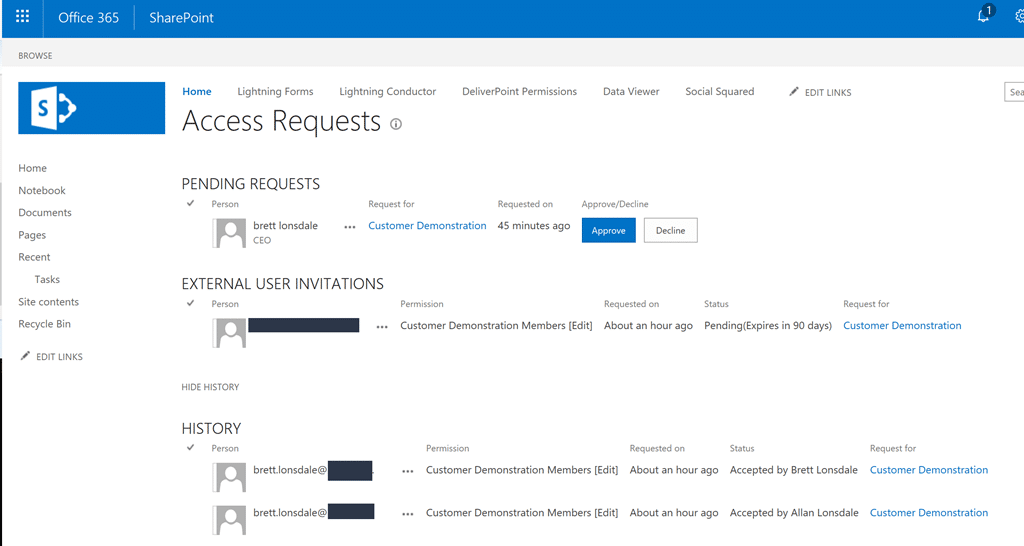Viewport: 1024px width, 546px height.
Task: Toggle select-all checkmark in History header
Action: [191, 447]
